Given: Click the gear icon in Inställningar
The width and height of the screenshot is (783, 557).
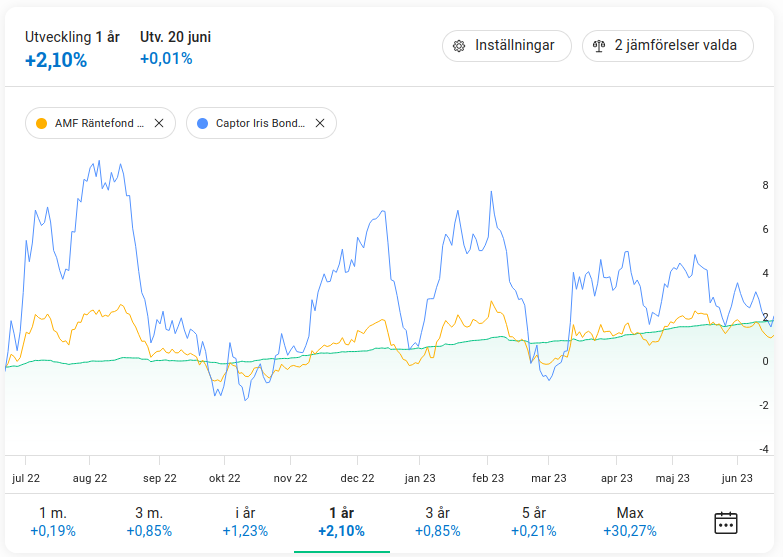Looking at the screenshot, I should pos(459,46).
